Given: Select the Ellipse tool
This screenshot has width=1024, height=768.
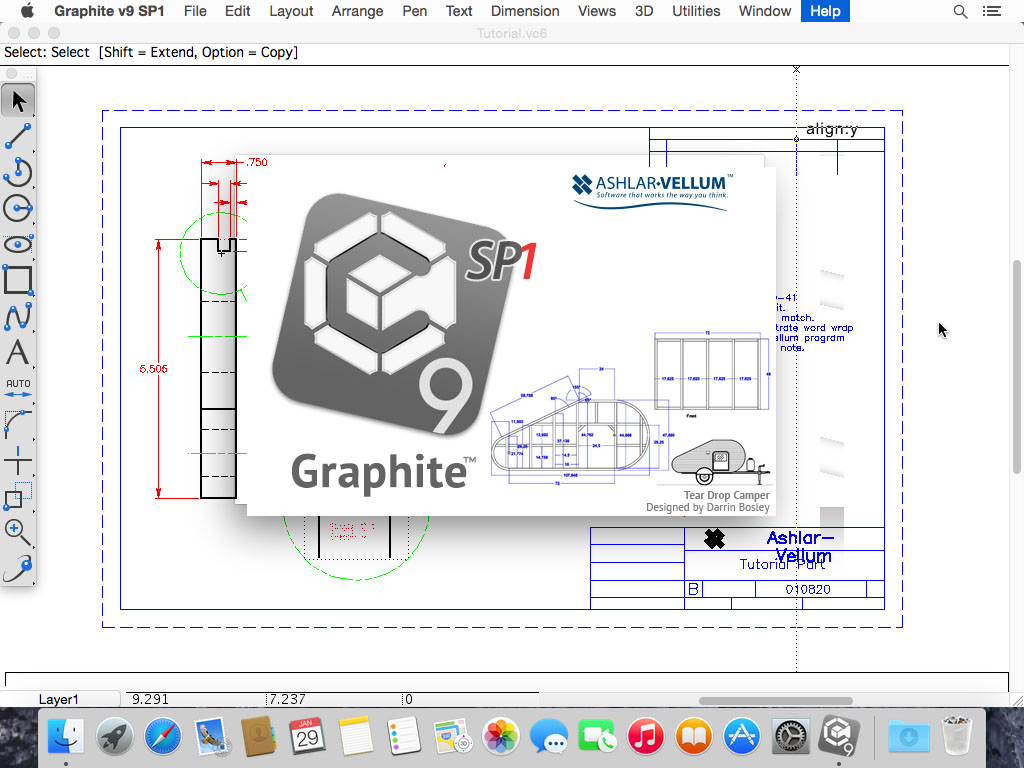Looking at the screenshot, I should [x=18, y=244].
